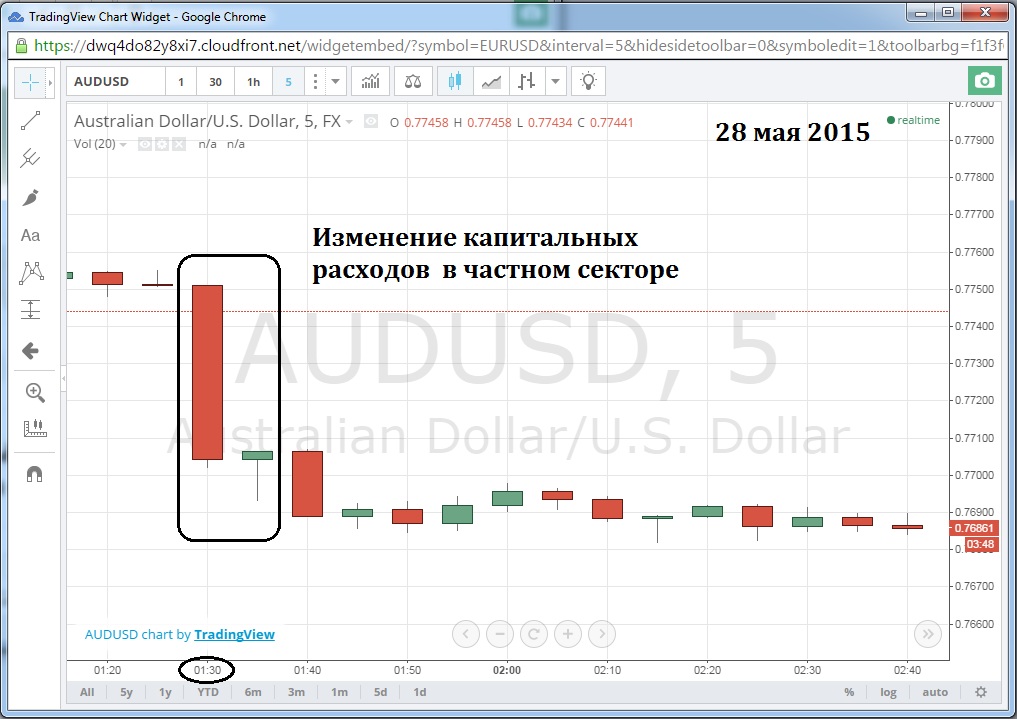The image size is (1017, 725).
Task: Toggle percent scale mode
Action: click(x=849, y=692)
